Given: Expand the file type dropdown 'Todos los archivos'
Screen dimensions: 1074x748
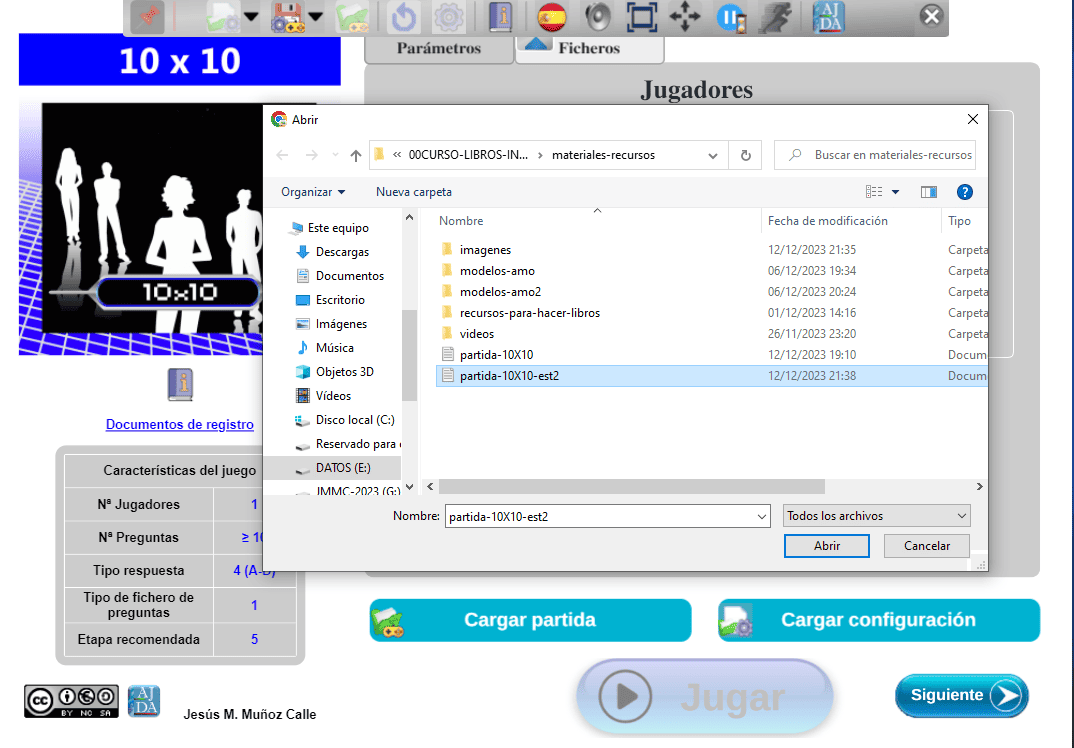Looking at the screenshot, I should pyautogui.click(x=877, y=516).
